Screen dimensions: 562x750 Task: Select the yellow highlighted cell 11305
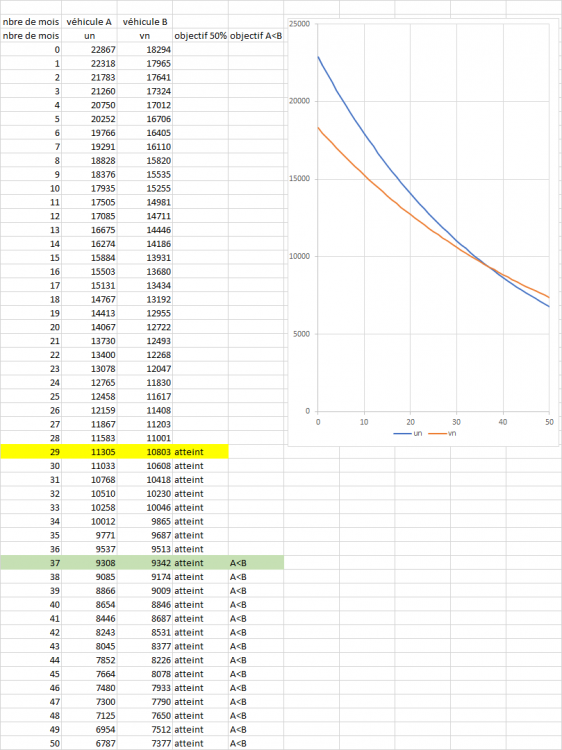89,452
